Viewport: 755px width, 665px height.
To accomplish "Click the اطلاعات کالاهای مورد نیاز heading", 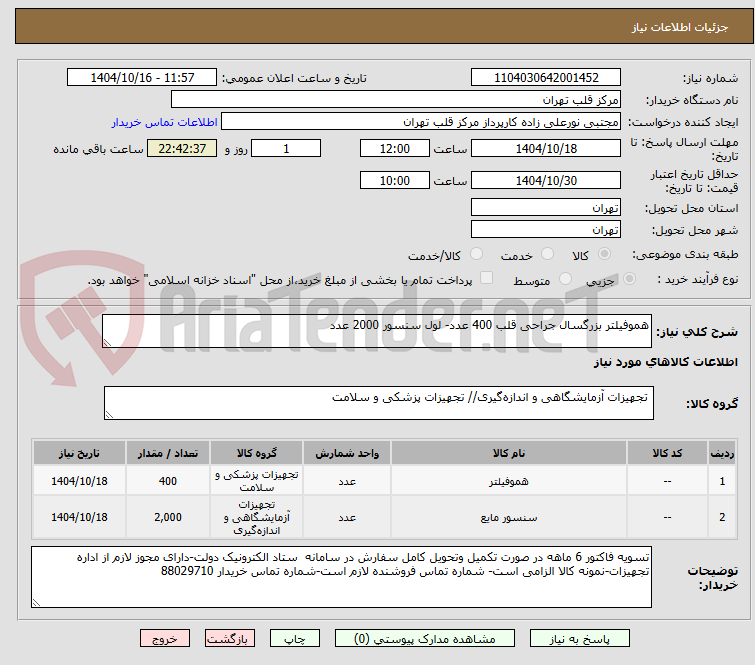I will 665,362.
